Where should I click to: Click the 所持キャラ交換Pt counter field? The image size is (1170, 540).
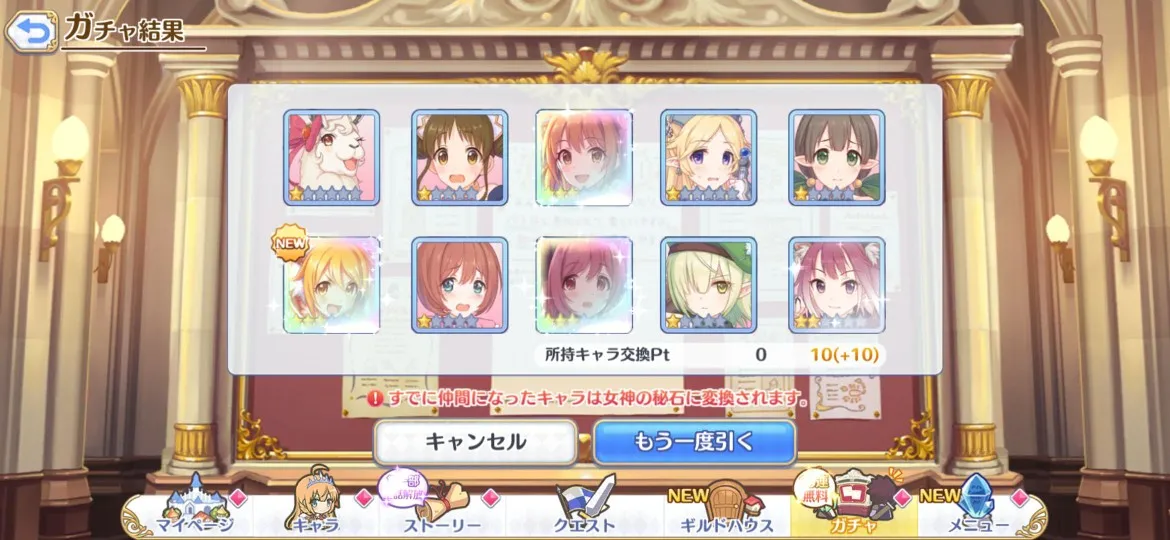click(x=710, y=355)
